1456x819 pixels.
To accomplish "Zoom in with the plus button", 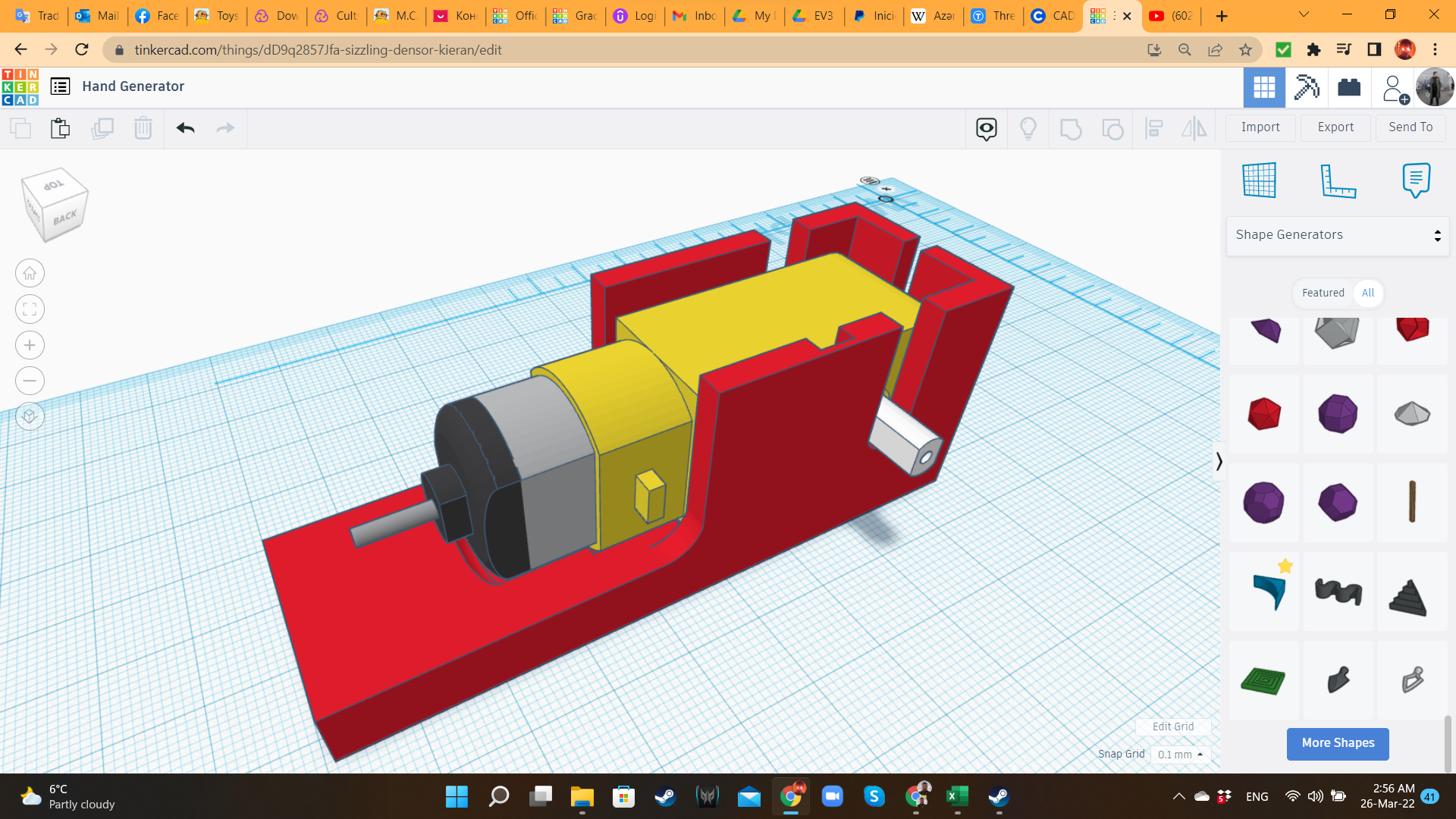I will tap(30, 345).
